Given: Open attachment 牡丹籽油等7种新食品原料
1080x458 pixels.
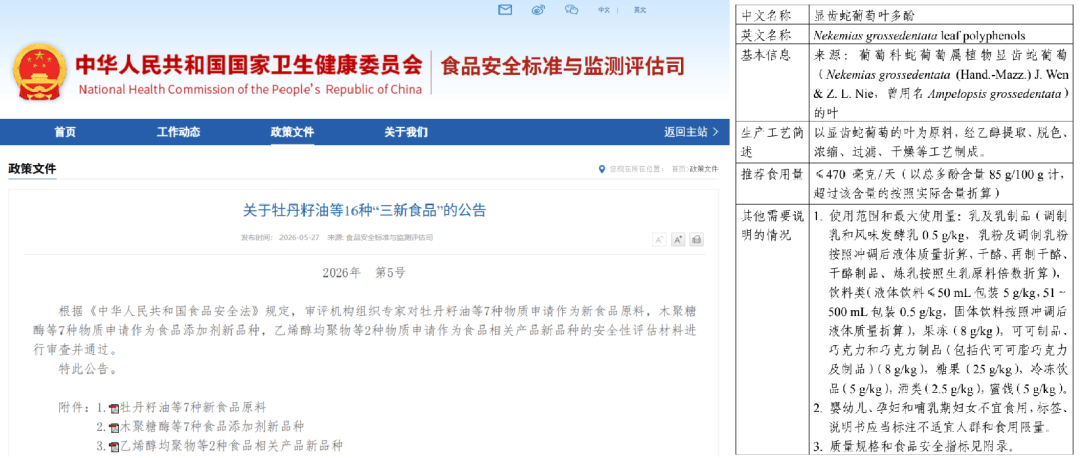Looking at the screenshot, I should pyautogui.click(x=193, y=407).
